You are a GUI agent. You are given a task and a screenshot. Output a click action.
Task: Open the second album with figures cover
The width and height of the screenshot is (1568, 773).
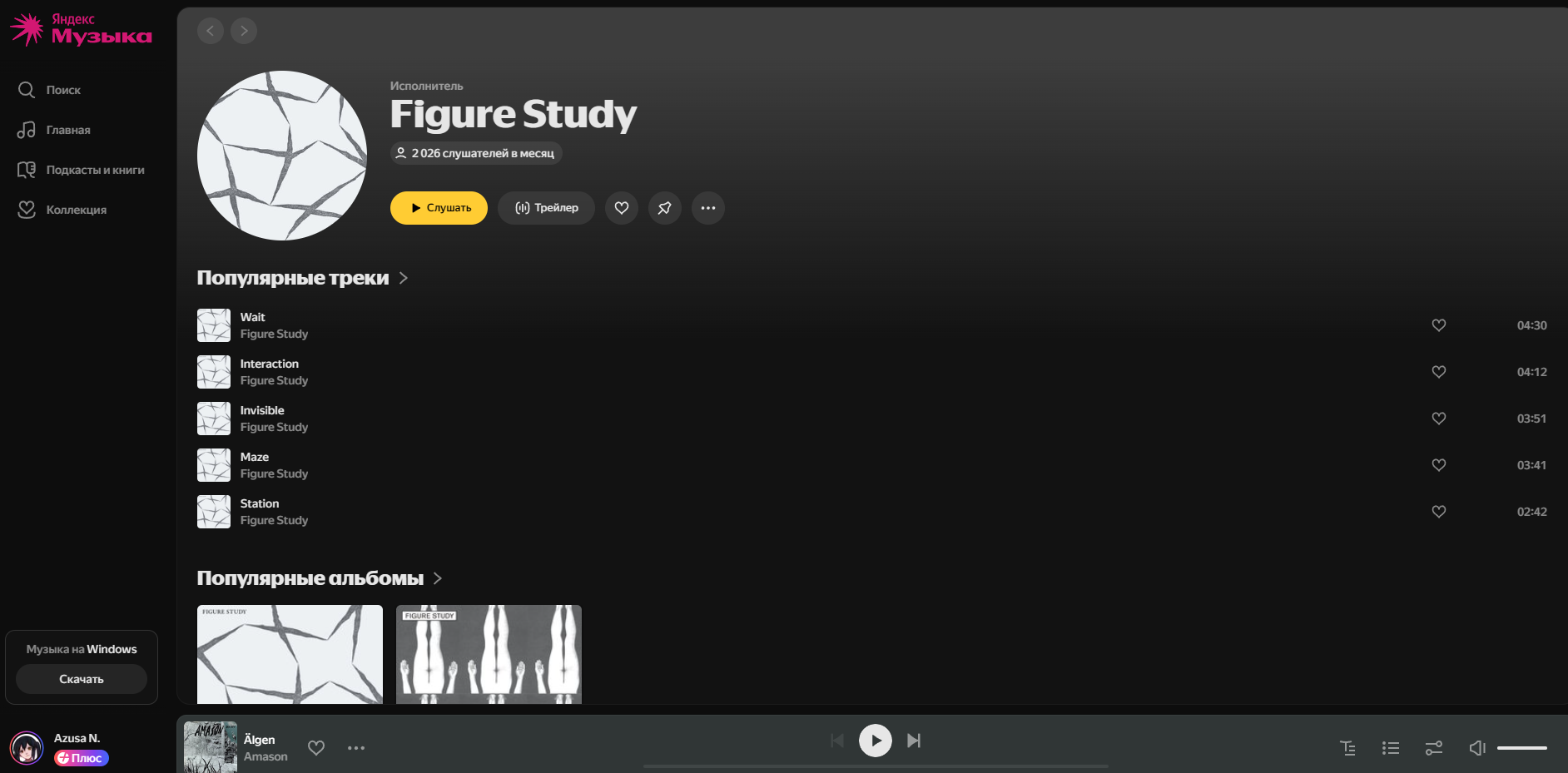click(489, 655)
